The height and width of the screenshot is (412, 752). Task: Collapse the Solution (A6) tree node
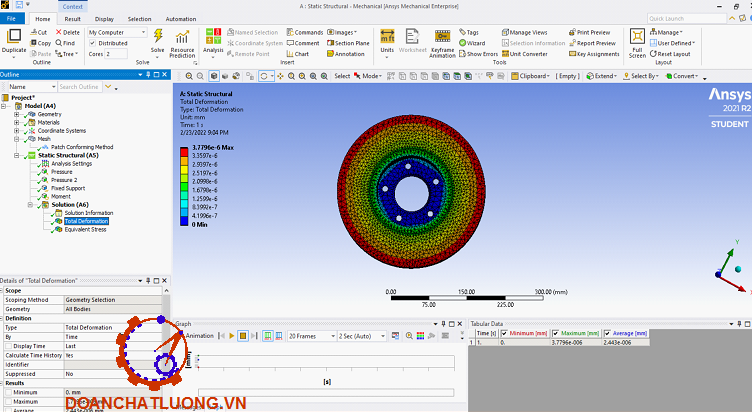coord(30,205)
